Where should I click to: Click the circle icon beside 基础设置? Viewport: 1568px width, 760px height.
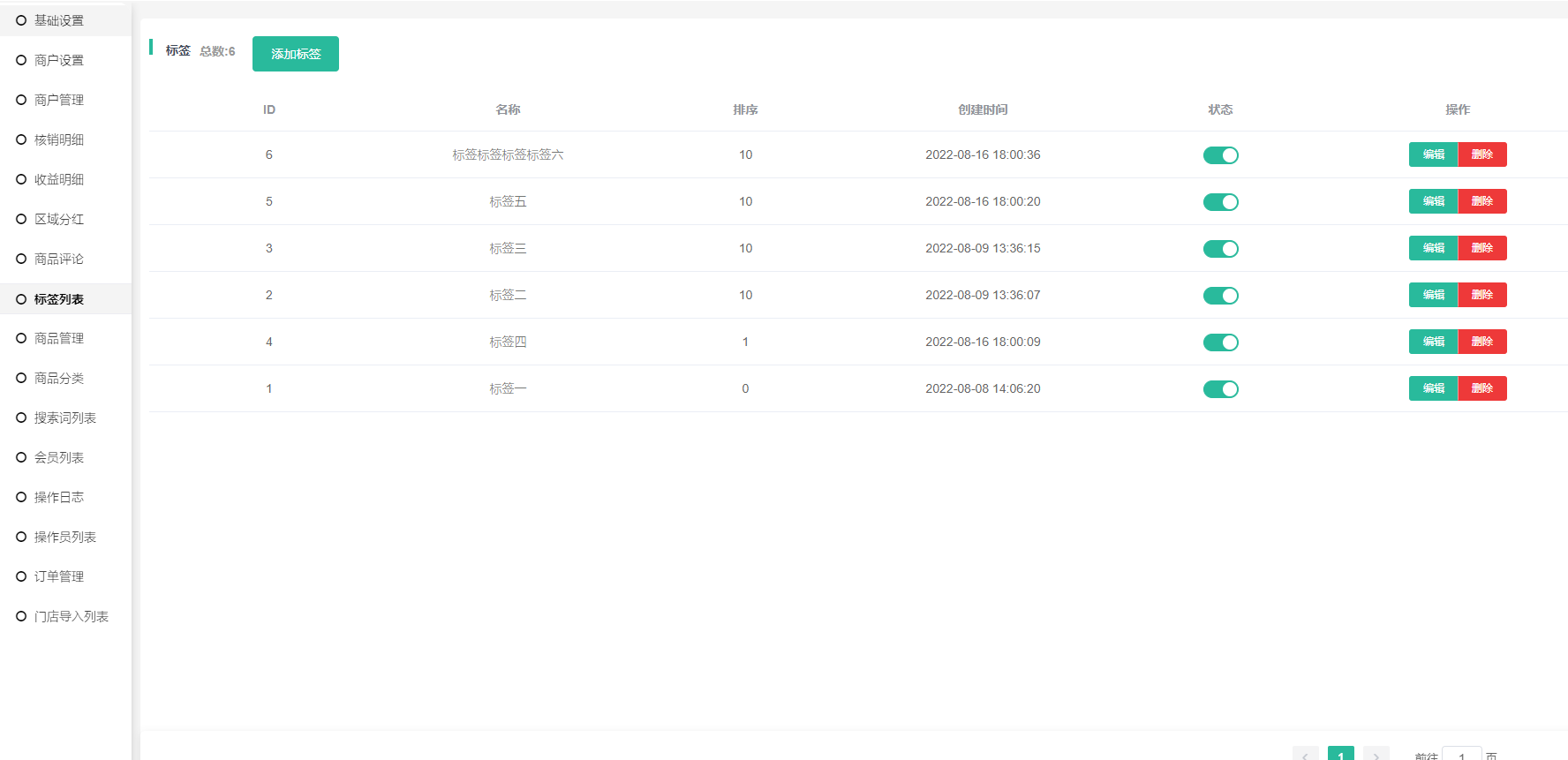(21, 20)
